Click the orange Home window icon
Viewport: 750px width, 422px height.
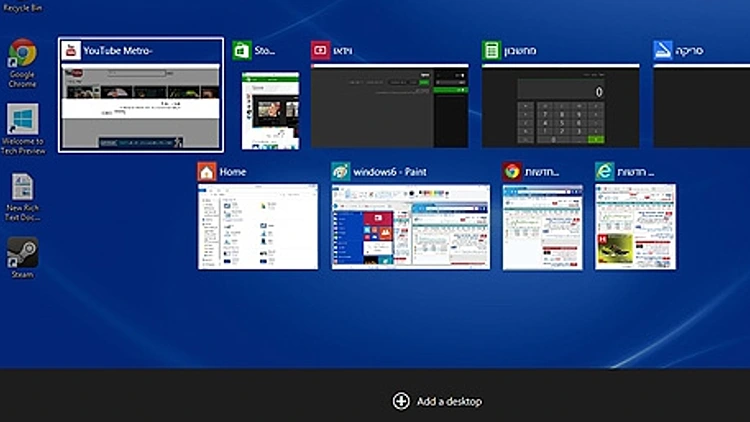[x=207, y=172]
